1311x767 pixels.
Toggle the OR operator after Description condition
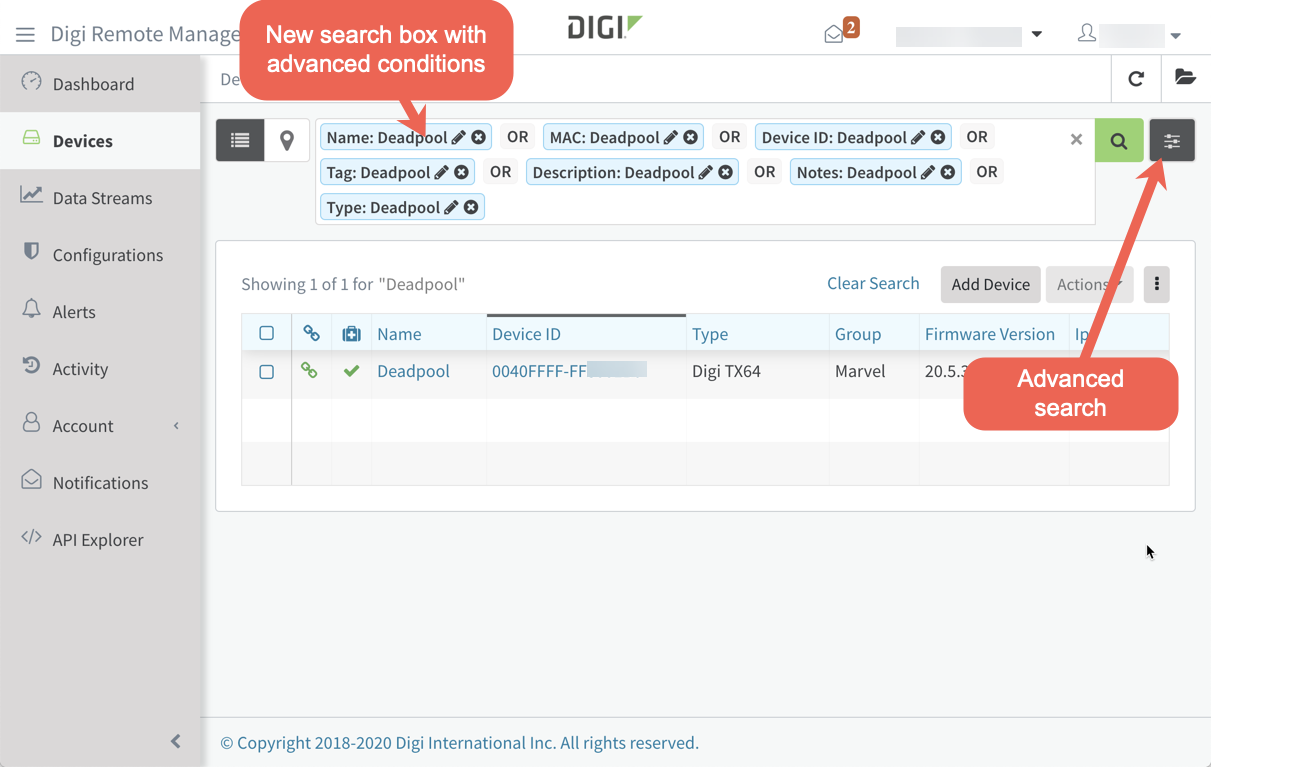(x=765, y=172)
